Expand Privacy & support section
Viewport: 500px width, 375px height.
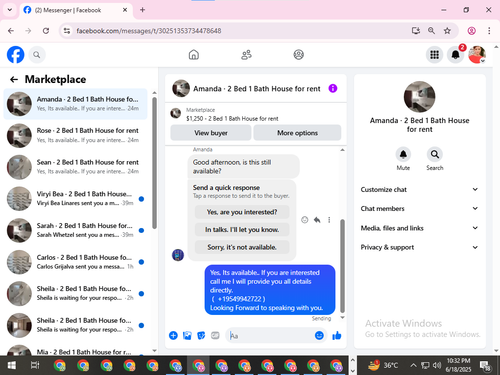coord(419,247)
